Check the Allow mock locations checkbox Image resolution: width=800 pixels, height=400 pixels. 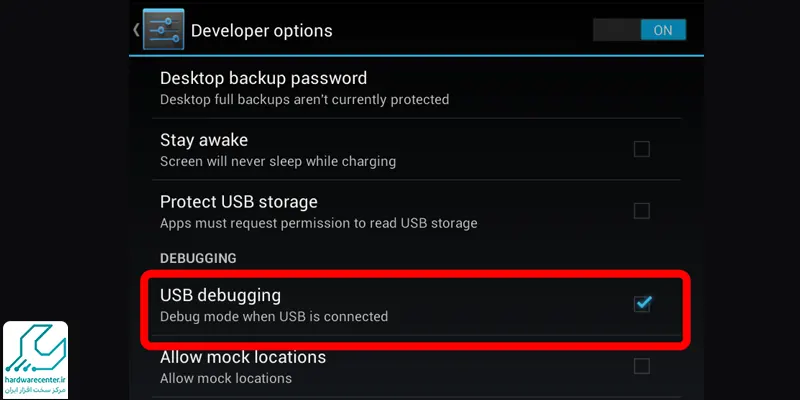pyautogui.click(x=641, y=366)
